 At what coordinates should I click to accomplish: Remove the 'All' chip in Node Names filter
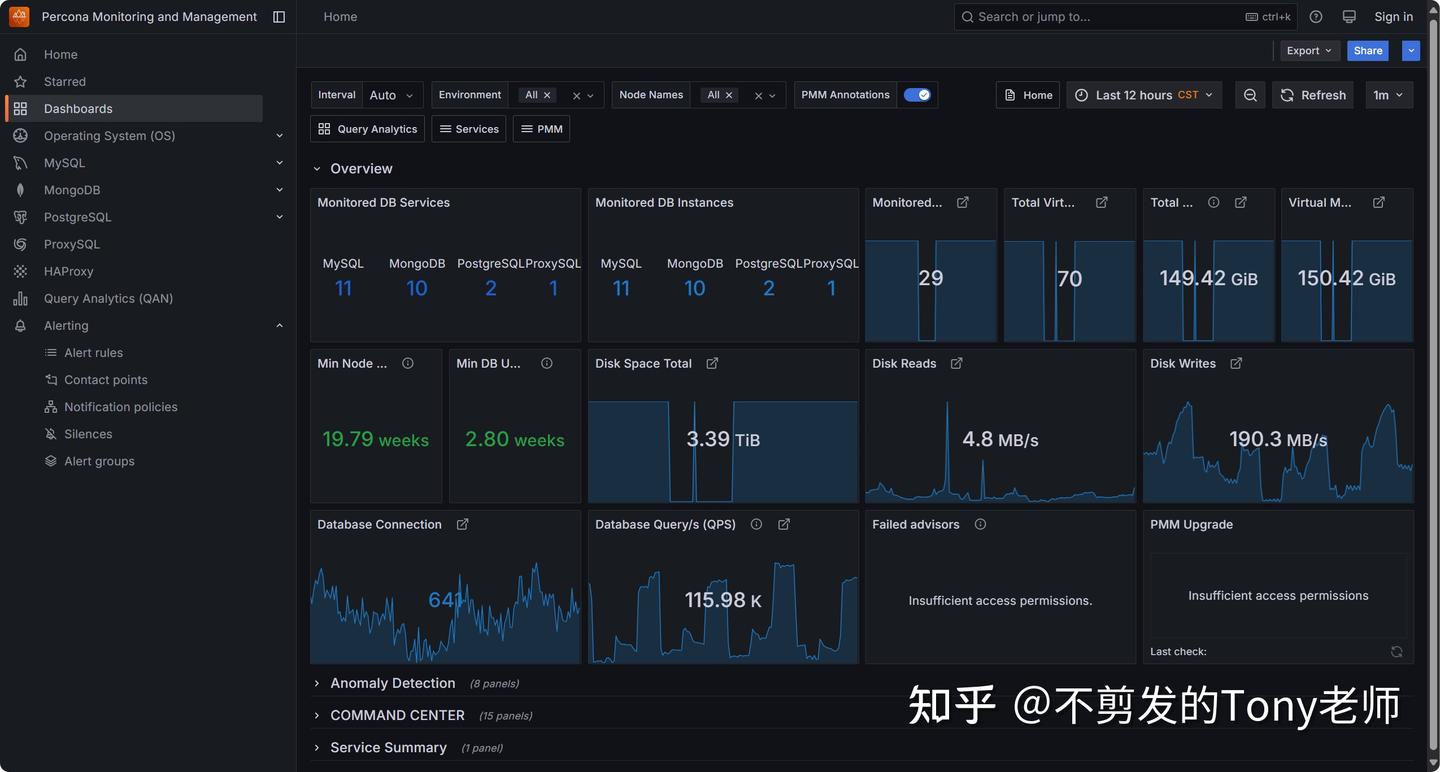click(x=729, y=95)
